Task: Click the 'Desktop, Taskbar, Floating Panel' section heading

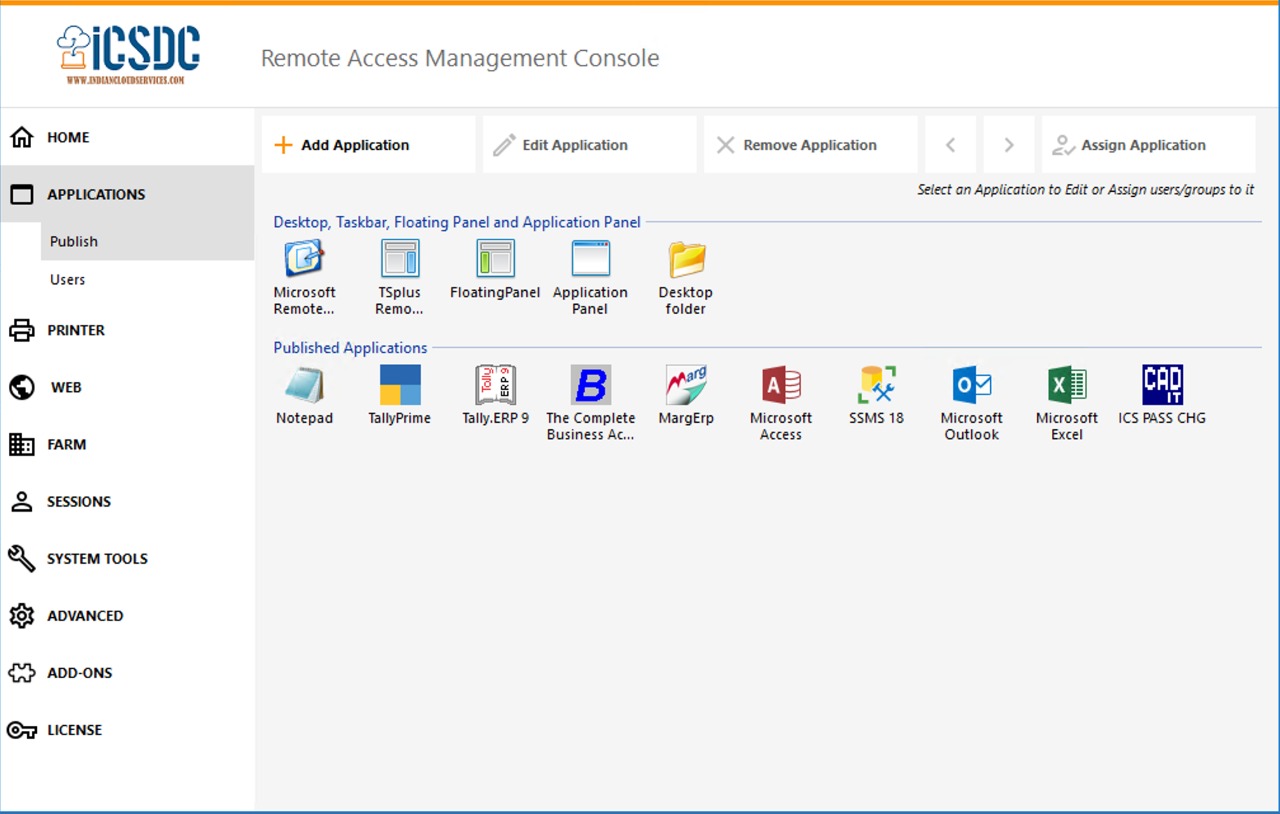Action: coord(457,222)
